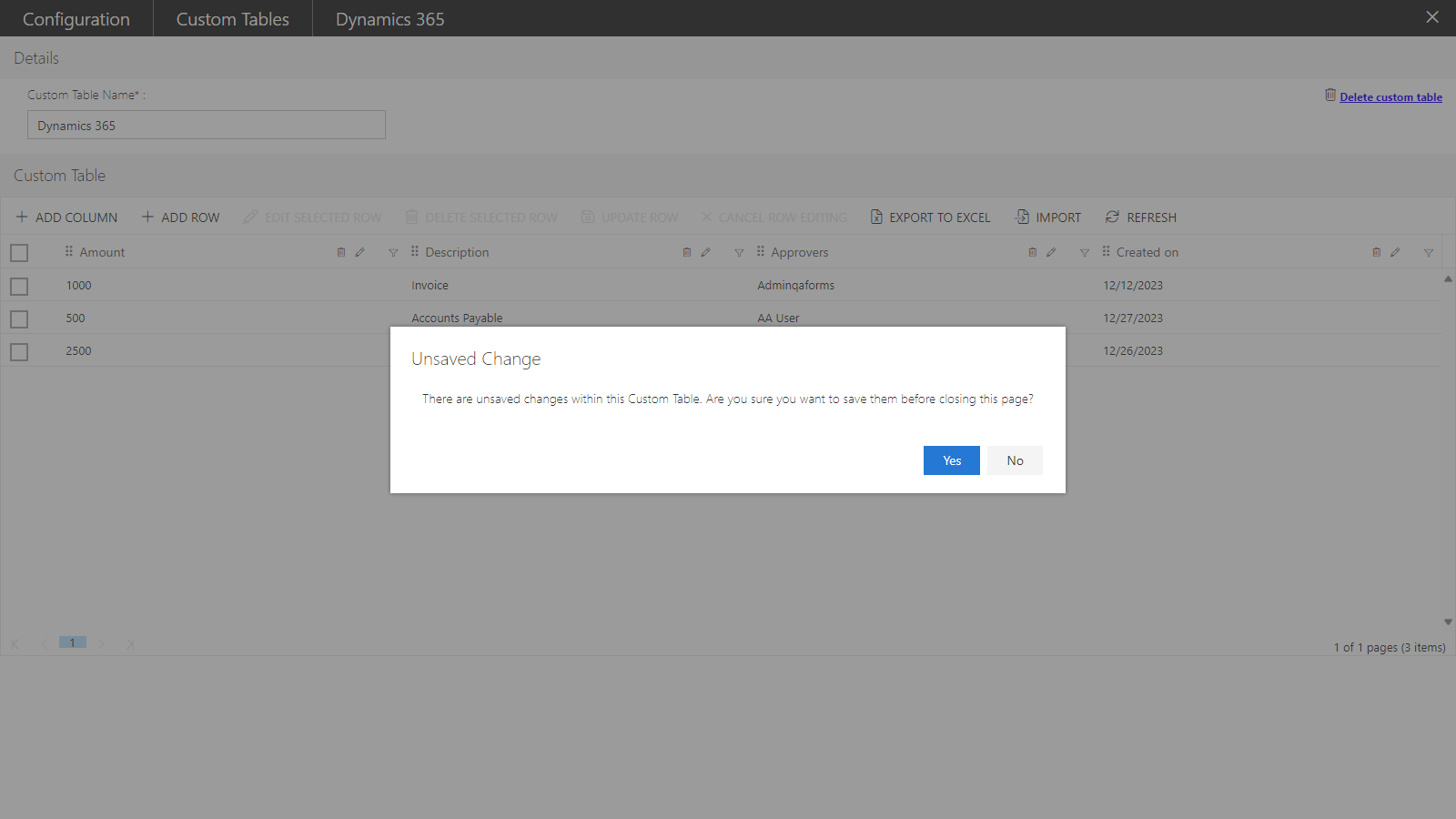This screenshot has height=819, width=1456.
Task: Click the table's scroll-up arrow
Action: (x=1448, y=279)
